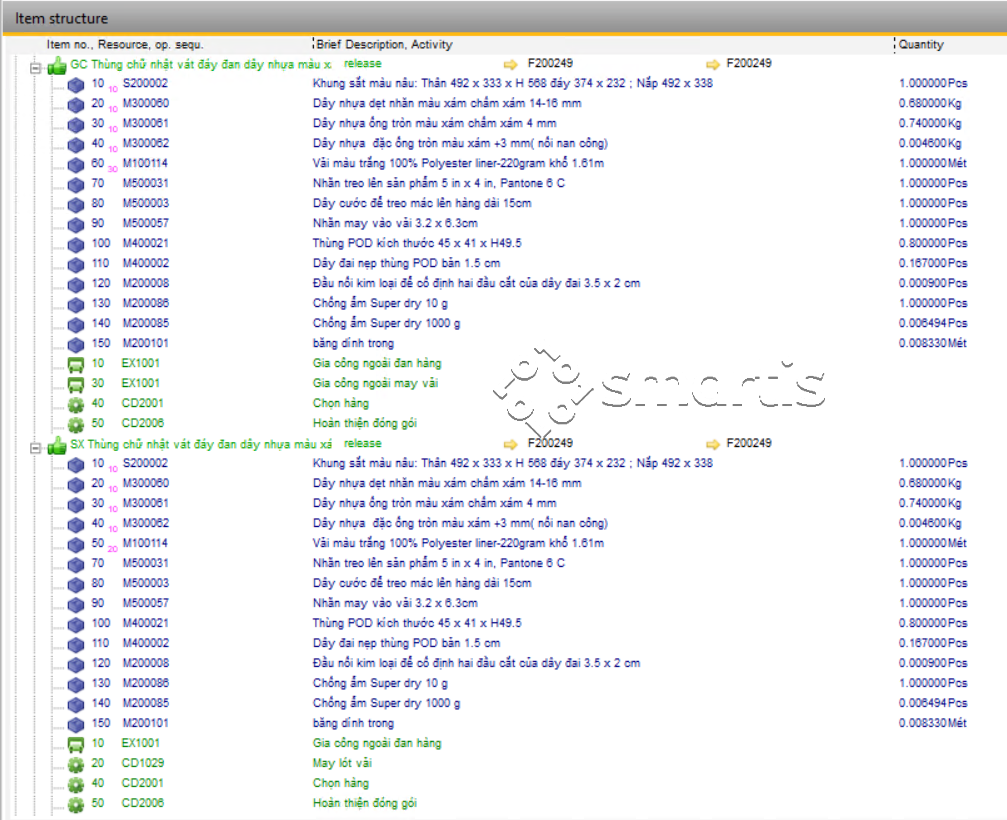Select quantity 0.740000Kg under SX
The image size is (1007, 820).
930,503
